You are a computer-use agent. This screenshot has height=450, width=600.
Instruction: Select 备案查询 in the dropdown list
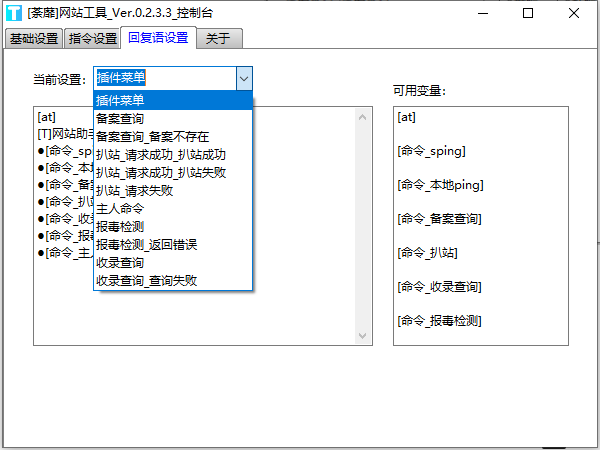[x=120, y=118]
